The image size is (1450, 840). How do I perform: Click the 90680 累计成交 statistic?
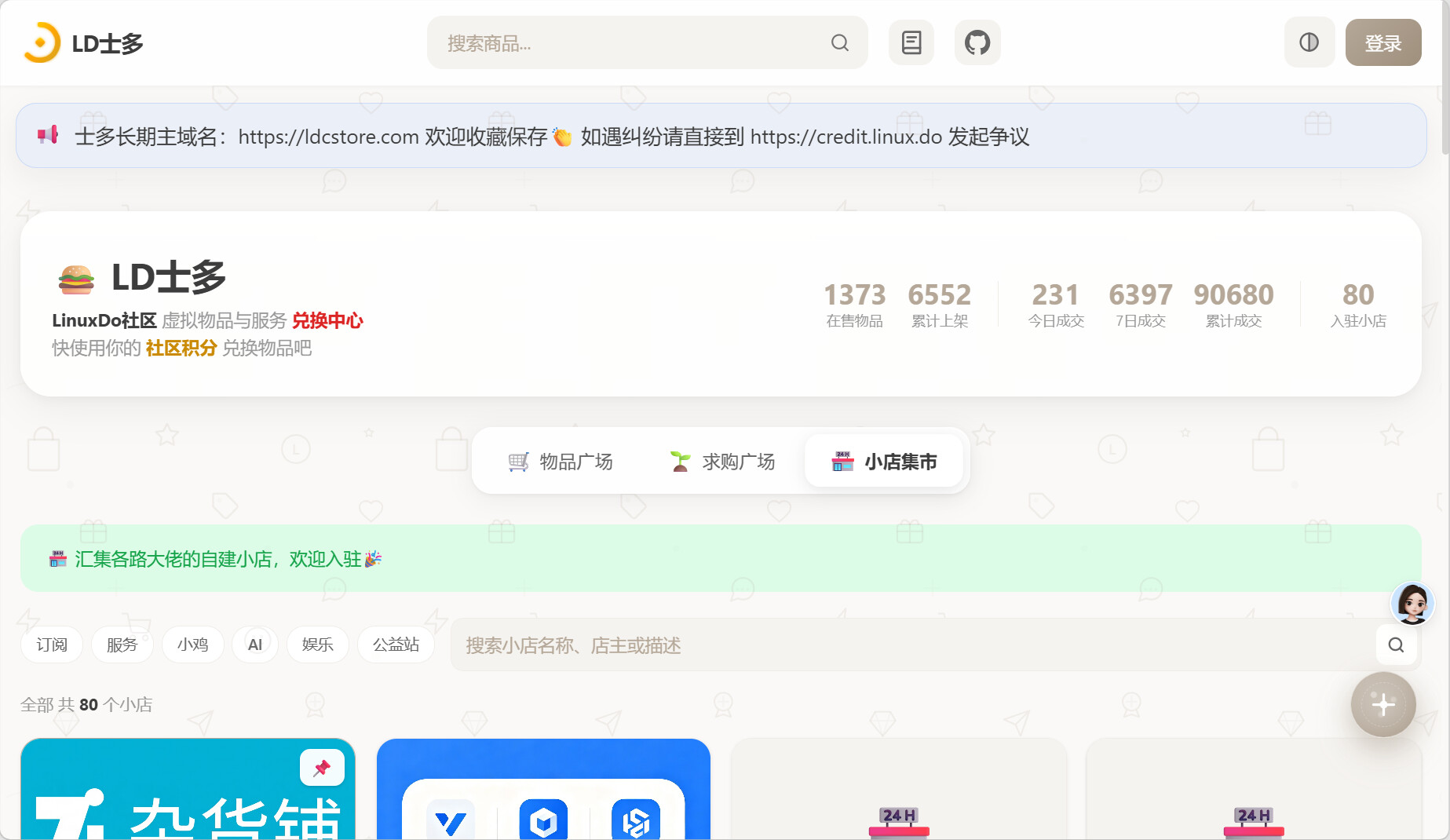click(1233, 305)
